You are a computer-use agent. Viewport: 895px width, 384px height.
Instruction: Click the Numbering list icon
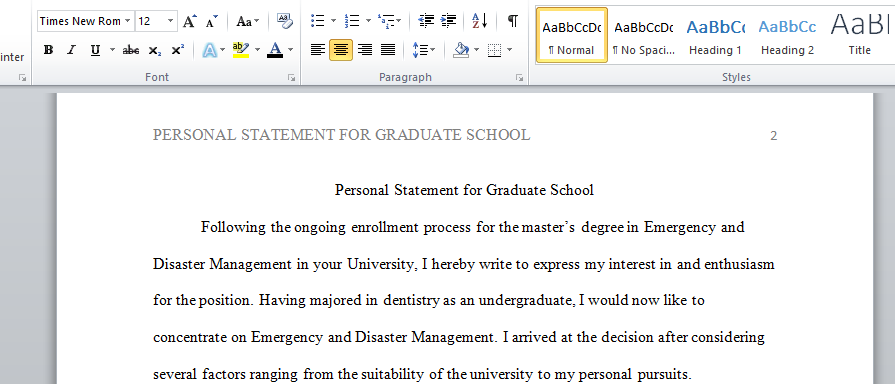coord(352,22)
